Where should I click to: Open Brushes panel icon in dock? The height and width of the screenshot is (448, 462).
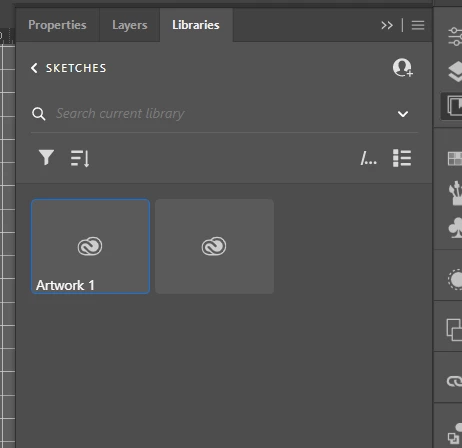point(456,193)
